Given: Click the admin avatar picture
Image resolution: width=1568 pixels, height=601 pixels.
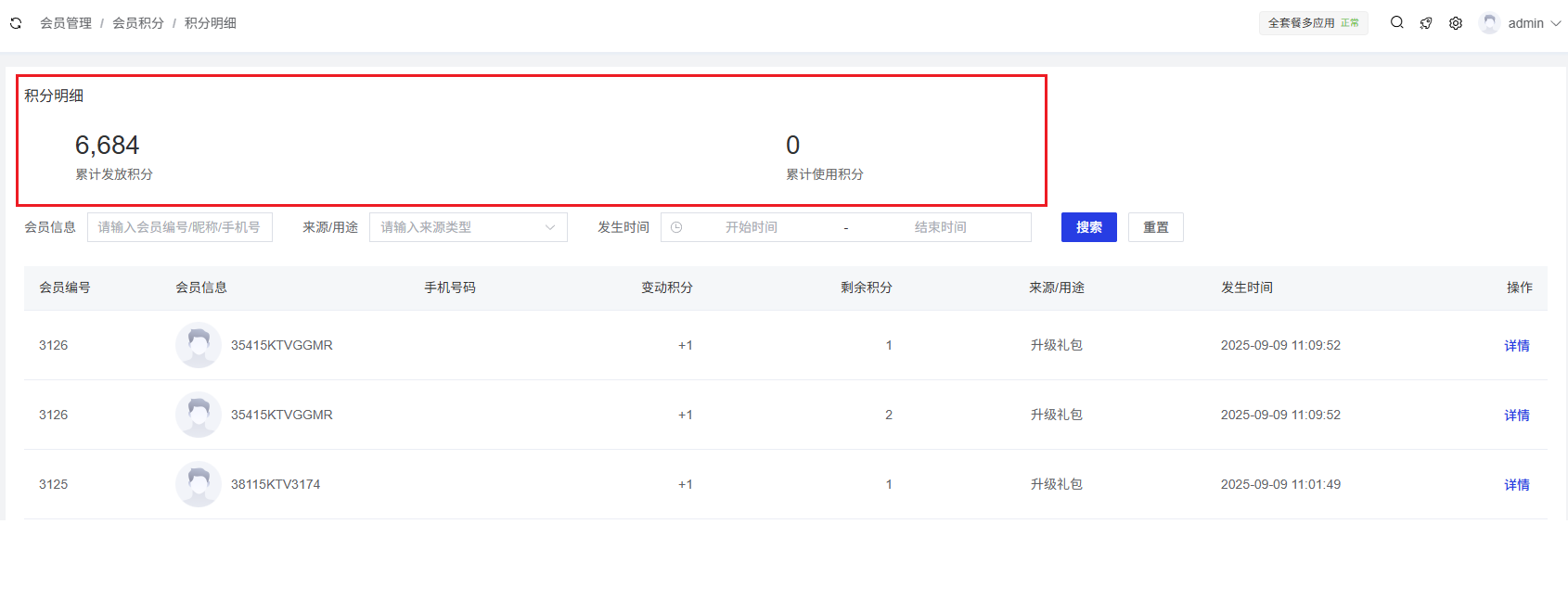Looking at the screenshot, I should click(1489, 23).
